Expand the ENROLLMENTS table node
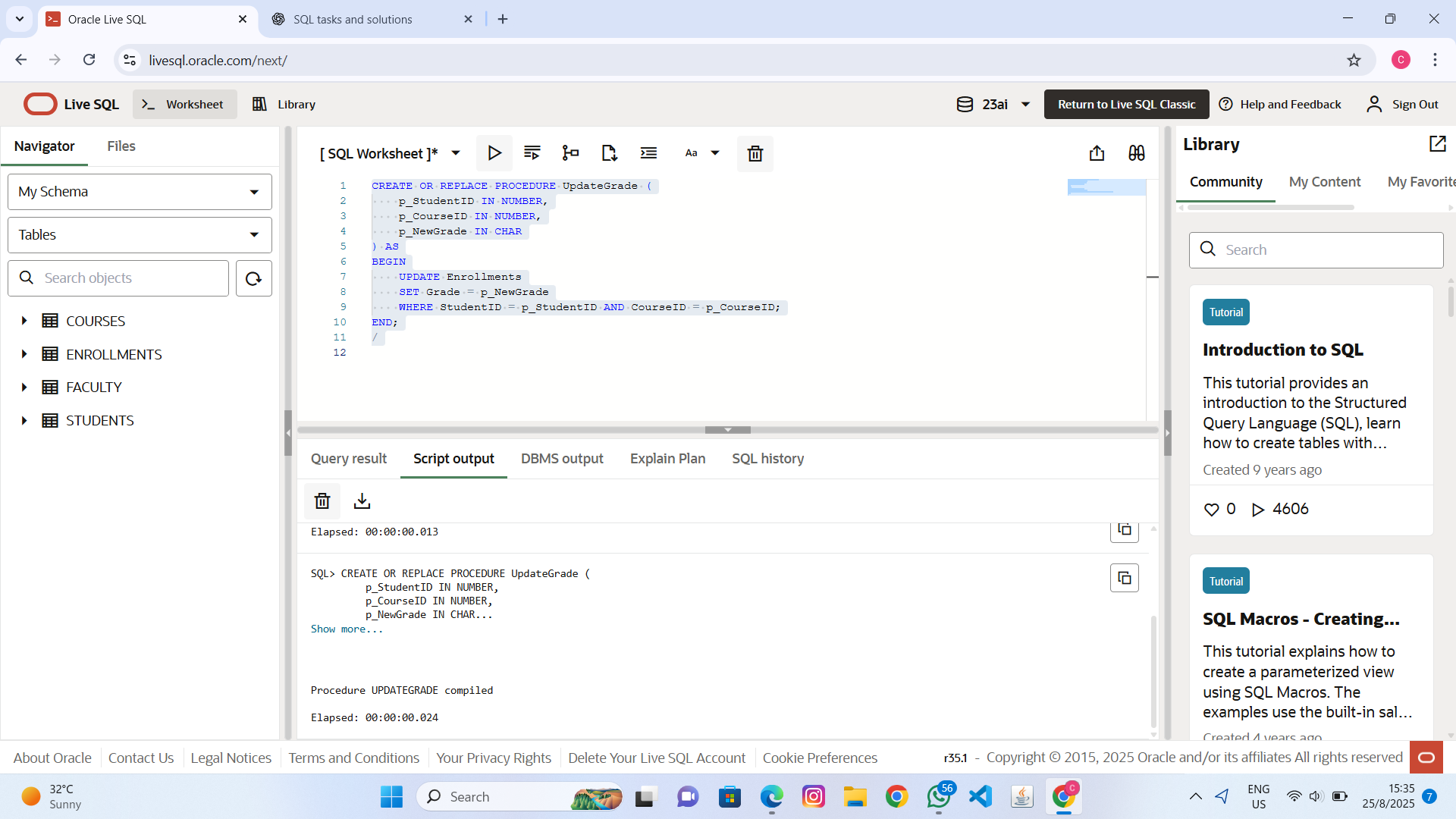The image size is (1456, 819). [x=24, y=354]
